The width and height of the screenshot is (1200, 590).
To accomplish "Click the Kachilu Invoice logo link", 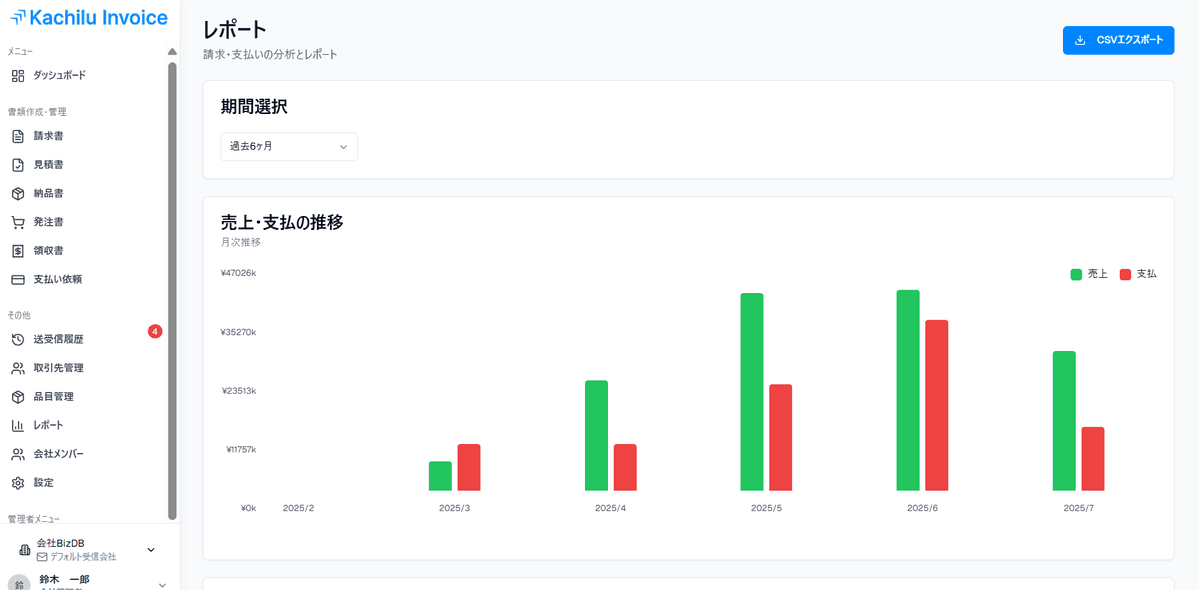I will pyautogui.click(x=88, y=17).
